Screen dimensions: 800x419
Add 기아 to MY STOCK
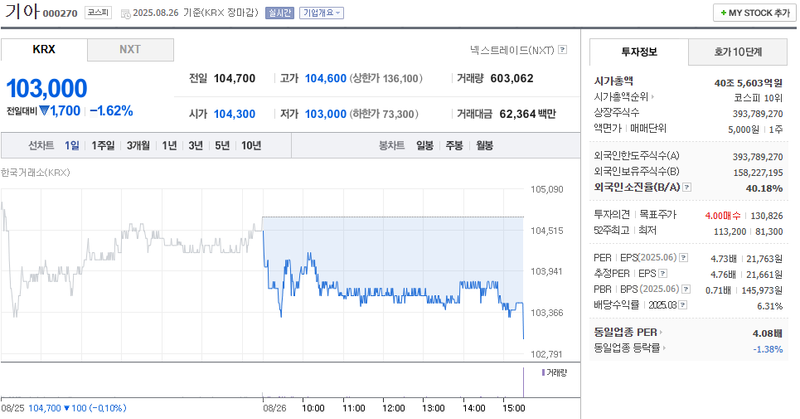click(755, 13)
